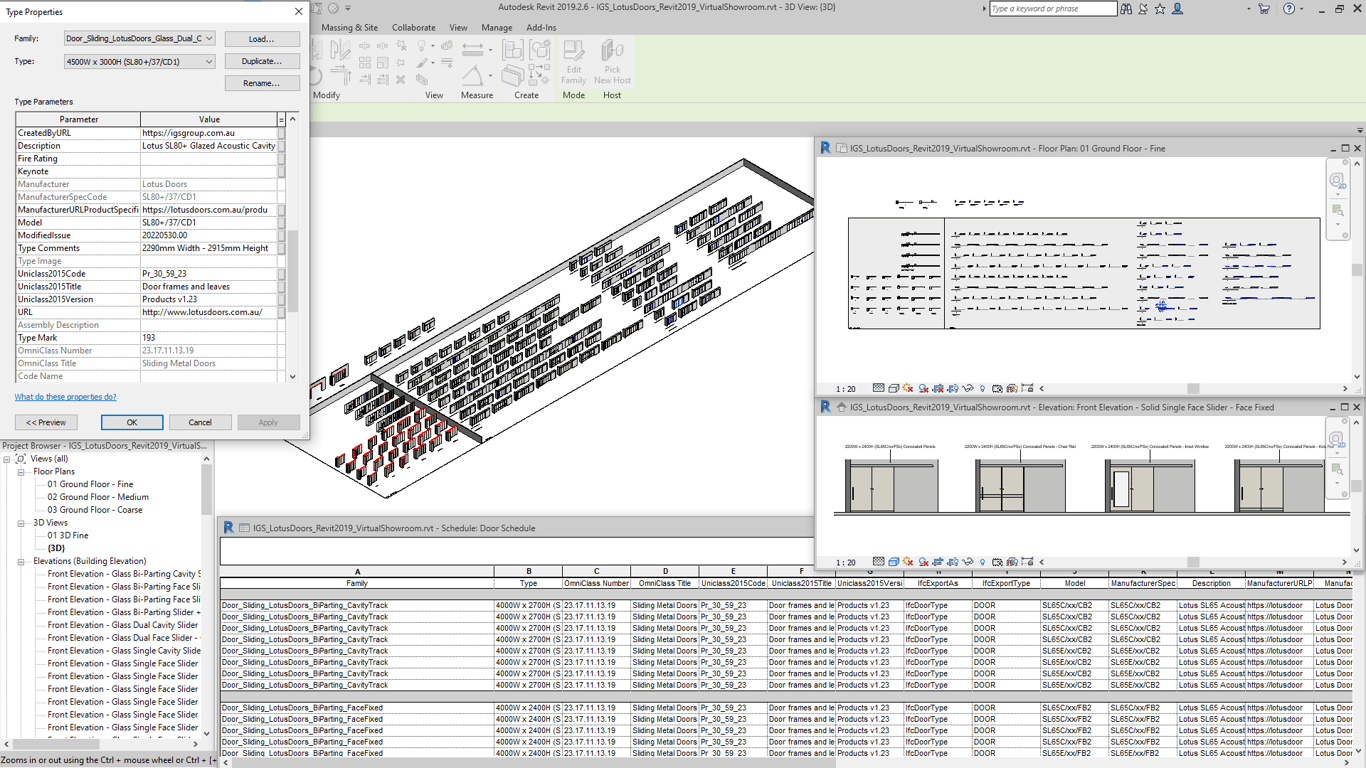Click Detail Level icon in Elevation view bar
The height and width of the screenshot is (768, 1366).
(x=878, y=562)
